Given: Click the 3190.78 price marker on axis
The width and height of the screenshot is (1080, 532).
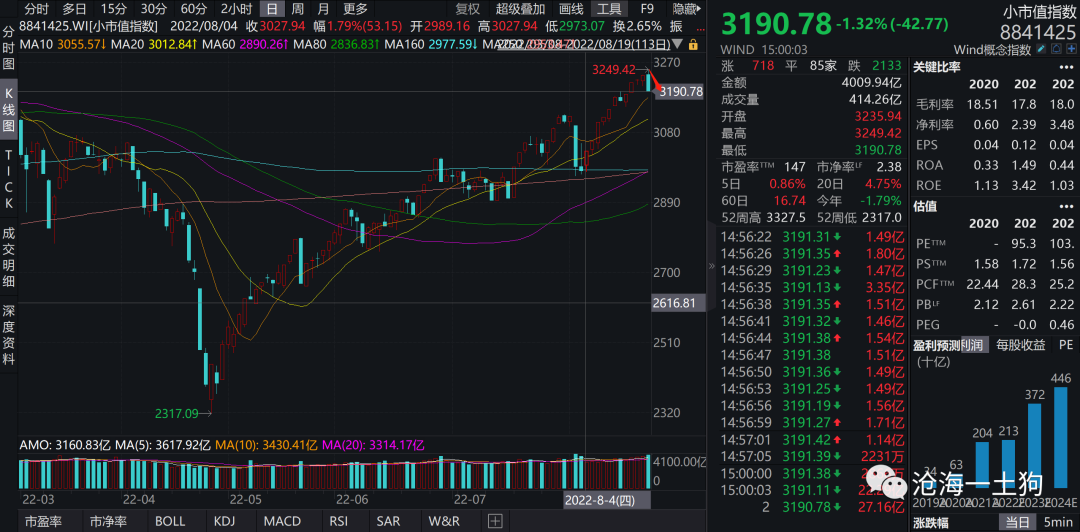Looking at the screenshot, I should (680, 91).
